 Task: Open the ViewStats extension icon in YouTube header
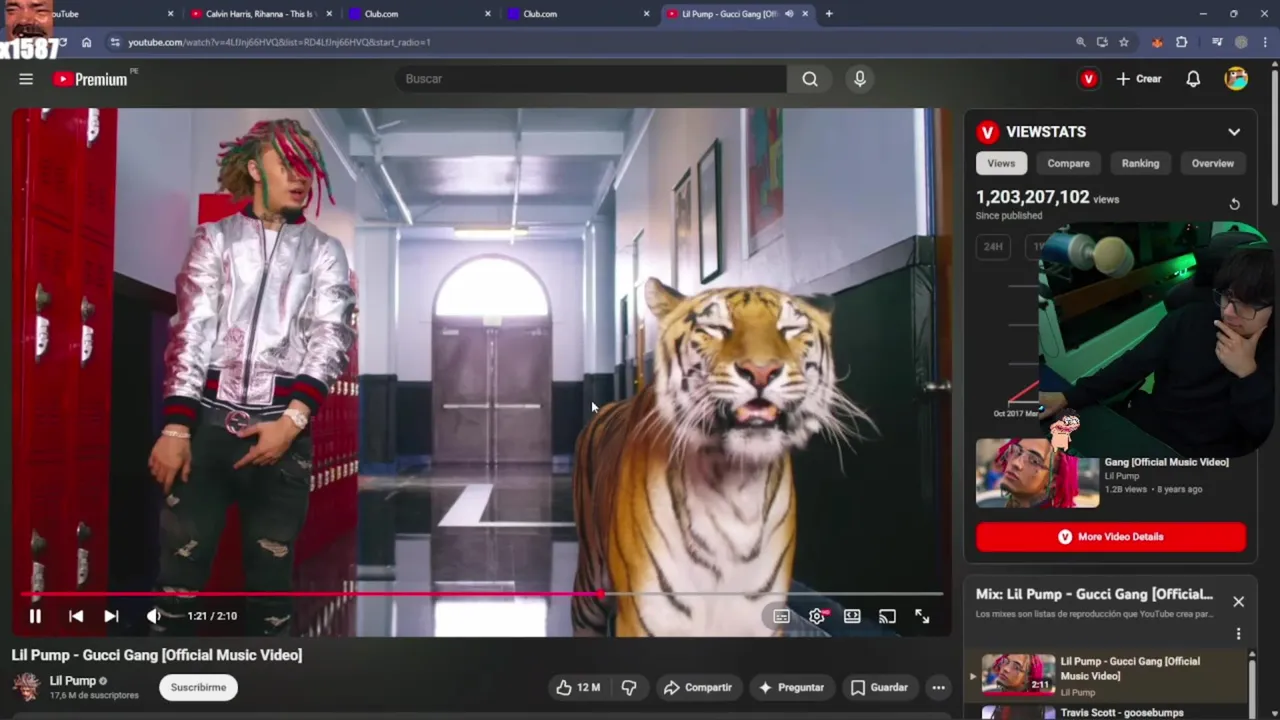[1089, 79]
